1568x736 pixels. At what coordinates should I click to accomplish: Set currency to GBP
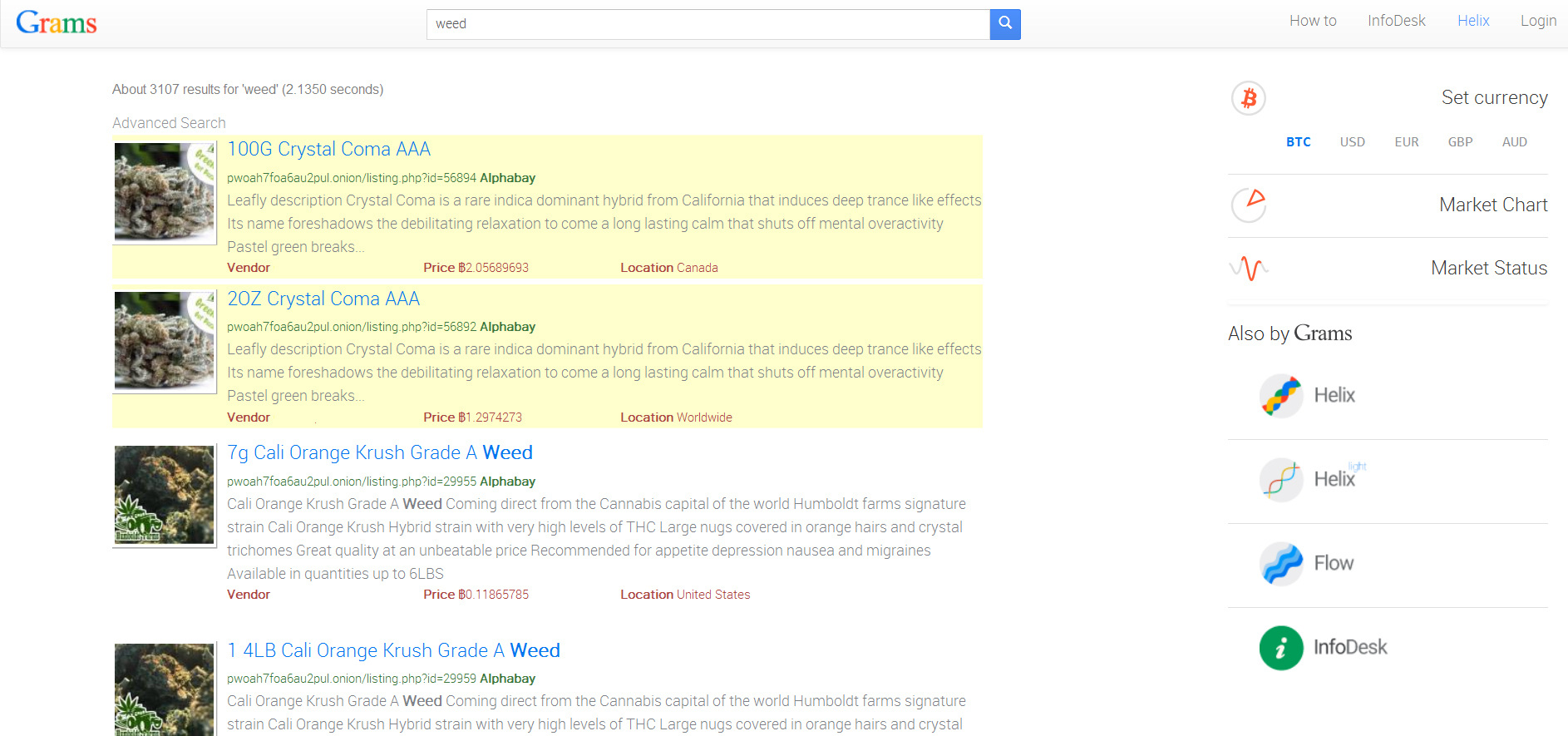1460,142
